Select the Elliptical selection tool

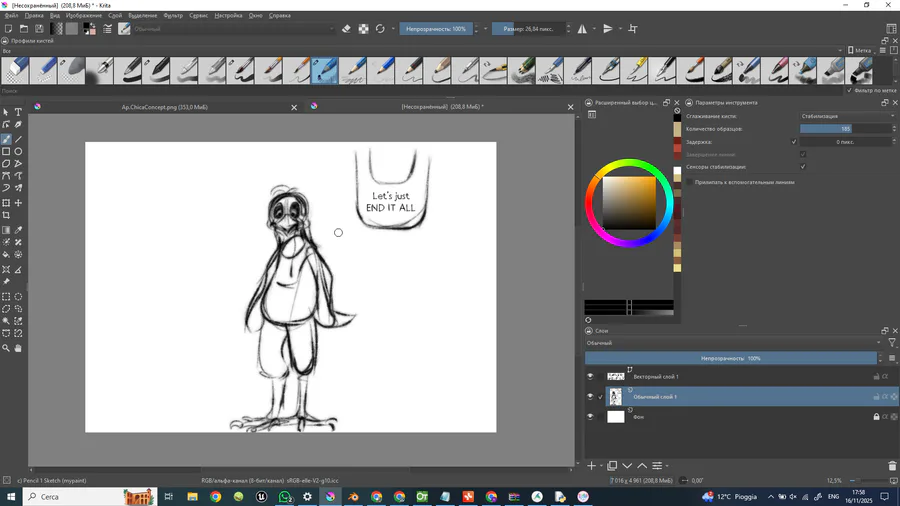coord(18,297)
